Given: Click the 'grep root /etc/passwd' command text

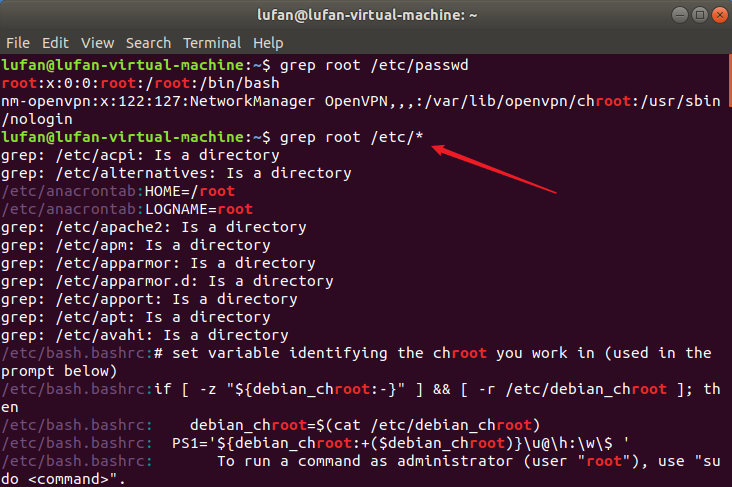Looking at the screenshot, I should [x=374, y=65].
